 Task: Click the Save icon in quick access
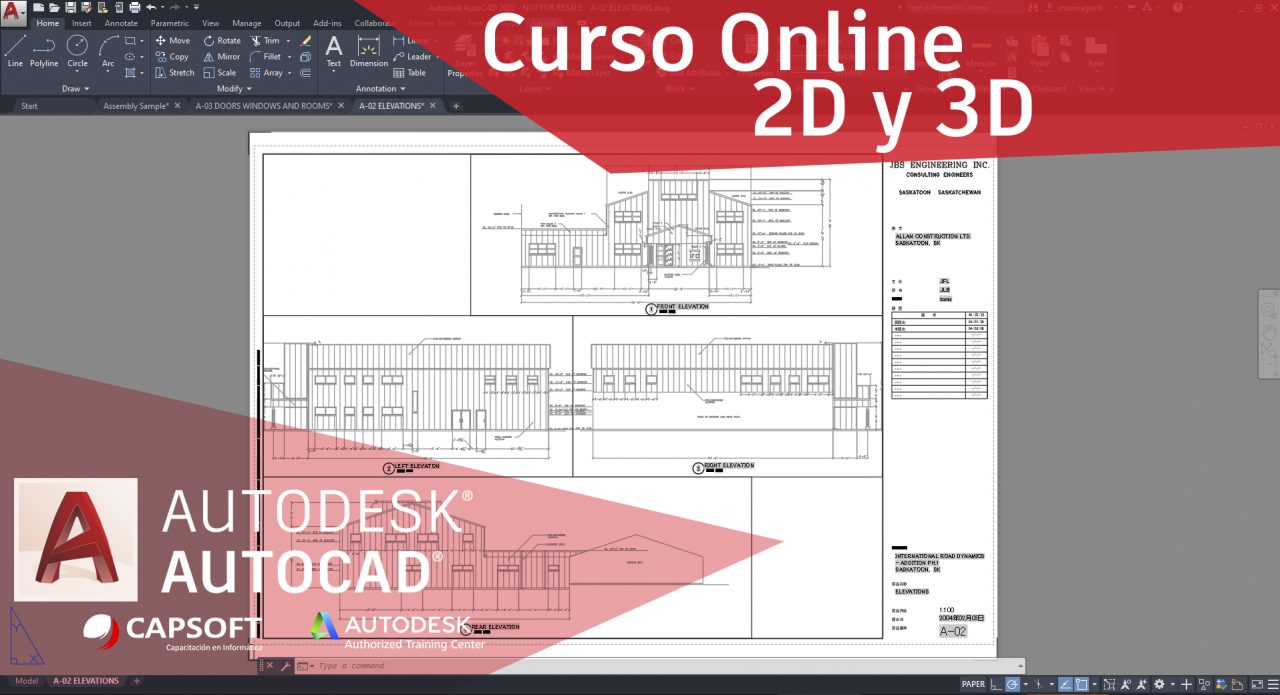pos(70,7)
